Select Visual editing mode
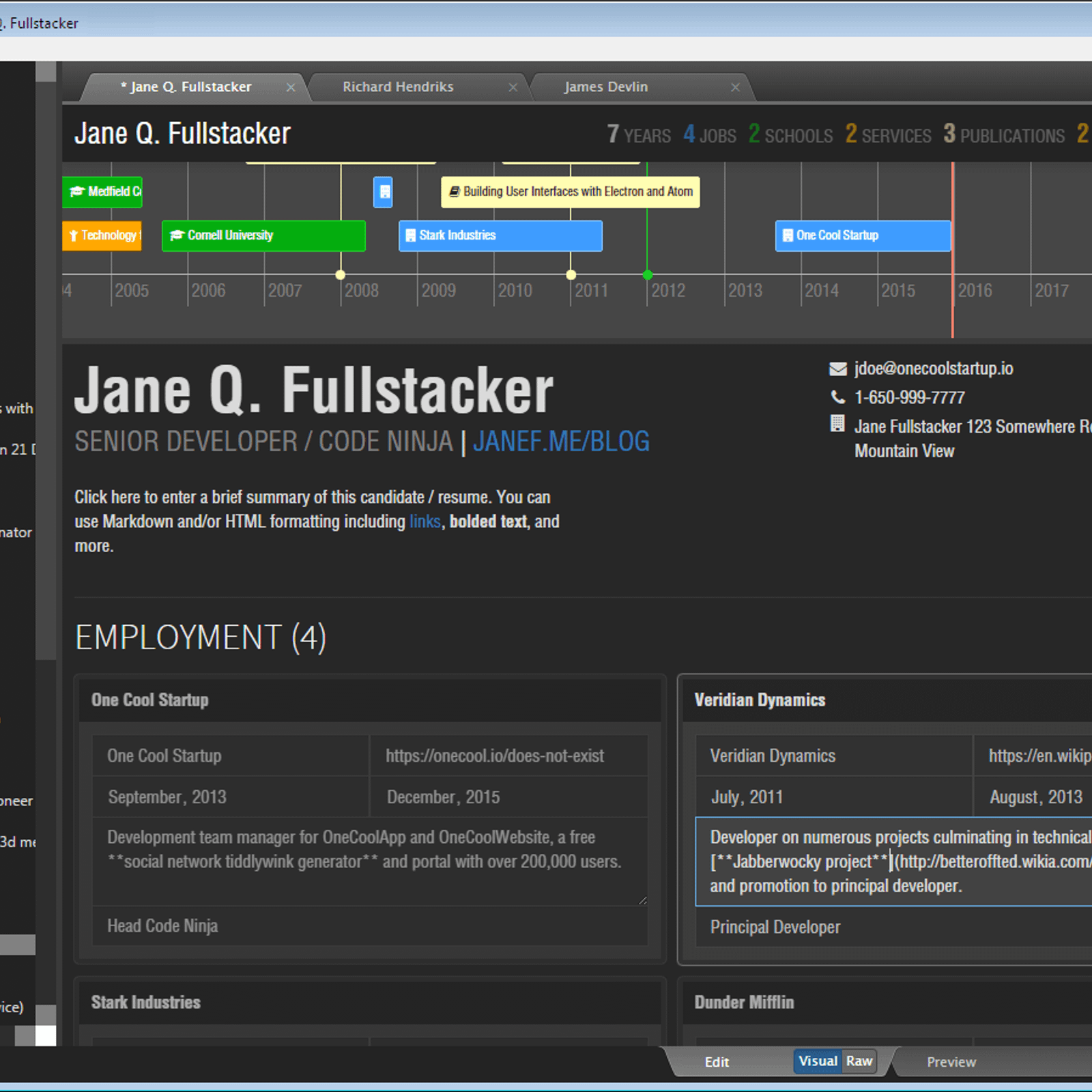This screenshot has height=1092, width=1092. [x=818, y=1061]
